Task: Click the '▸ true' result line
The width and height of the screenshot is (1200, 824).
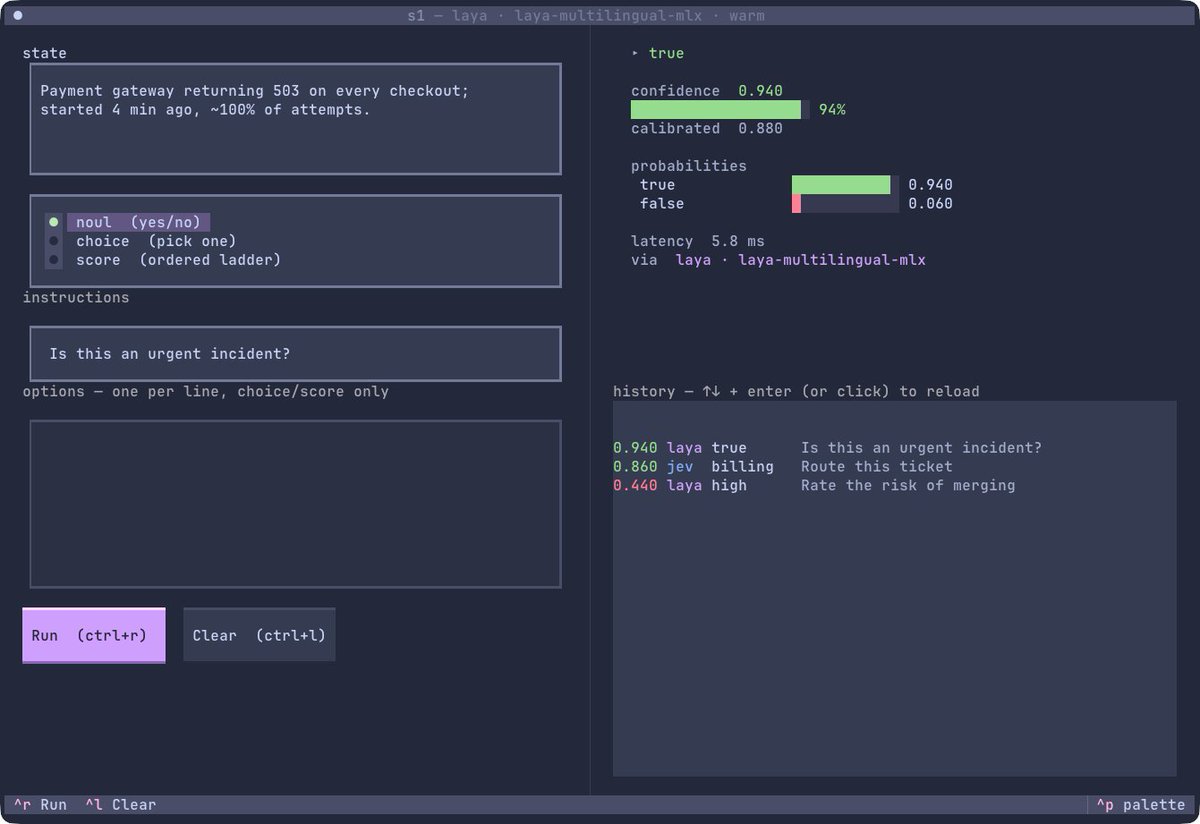Action: click(x=658, y=53)
